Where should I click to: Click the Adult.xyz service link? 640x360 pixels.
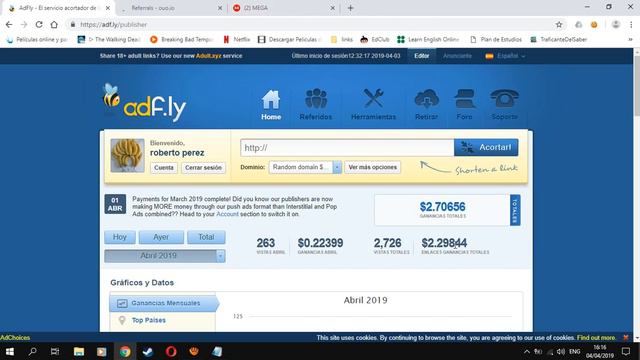[x=209, y=56]
